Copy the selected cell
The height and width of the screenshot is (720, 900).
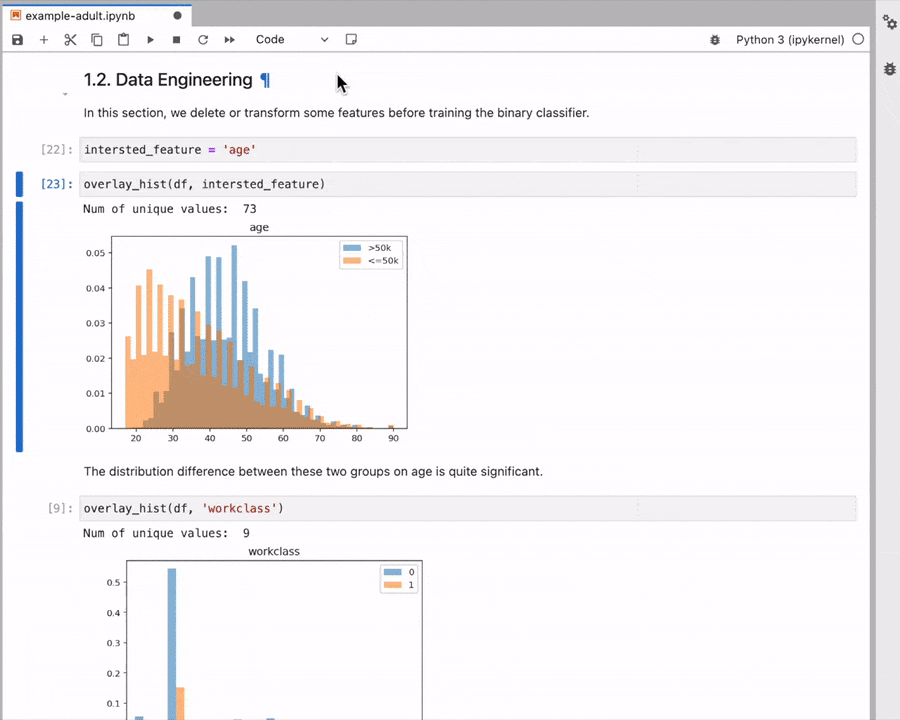(96, 40)
